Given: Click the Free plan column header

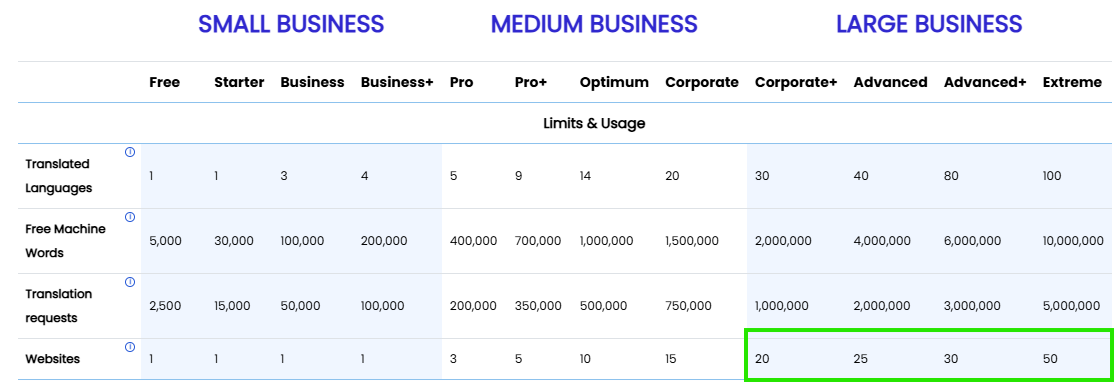Looking at the screenshot, I should tap(165, 82).
